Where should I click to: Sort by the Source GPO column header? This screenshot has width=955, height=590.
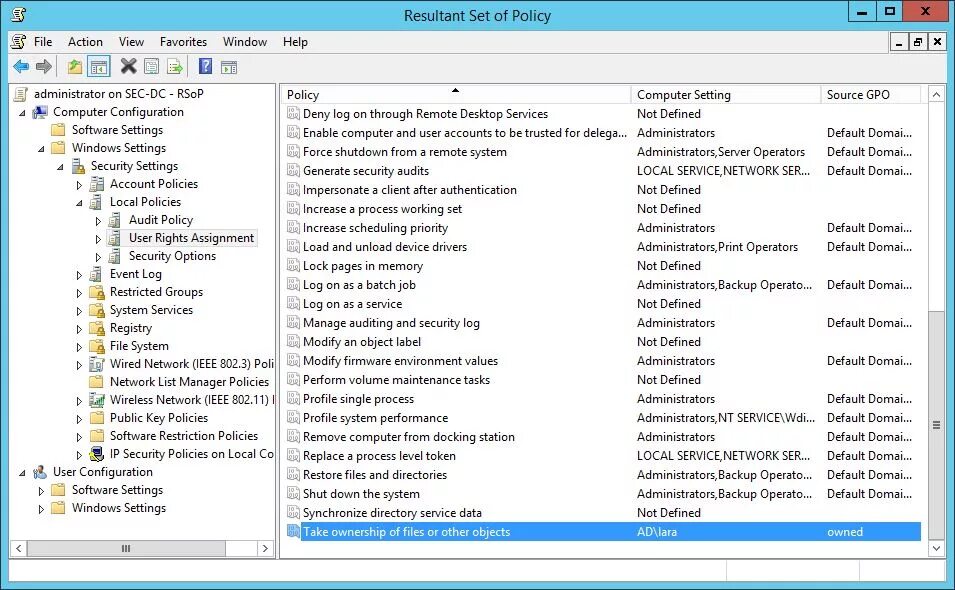point(871,94)
